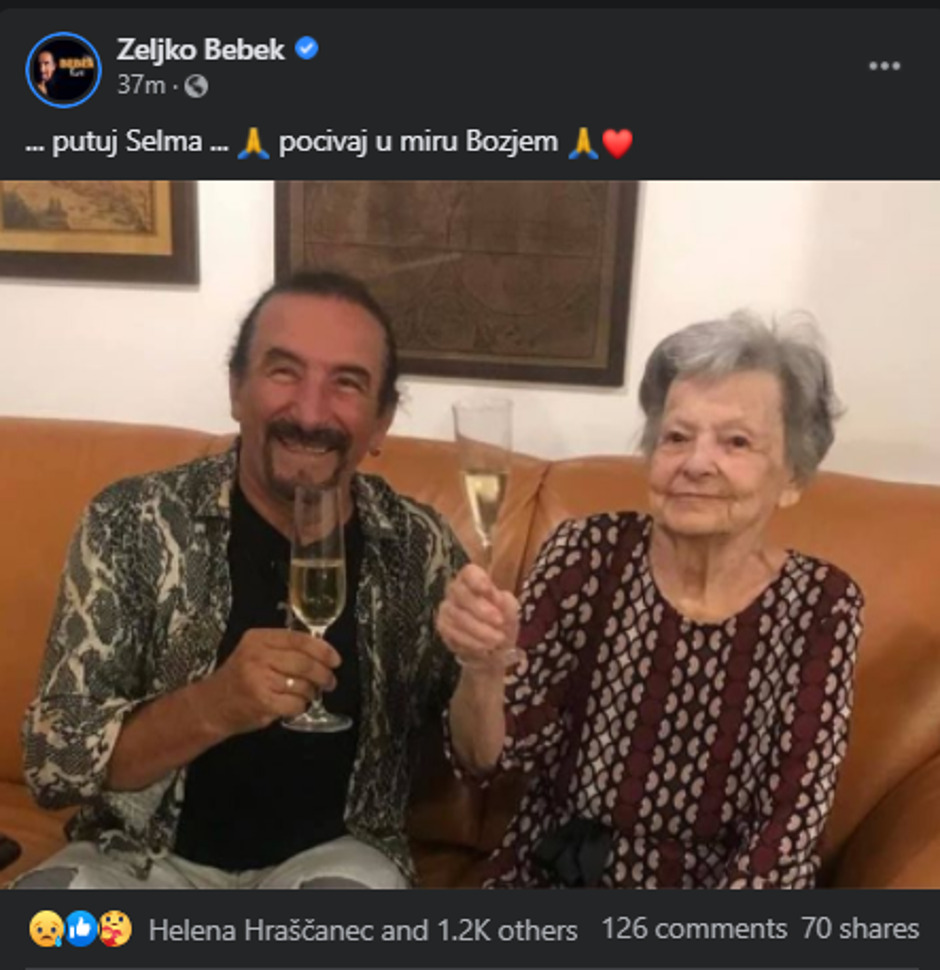Click the praying hands emoji beside the heart

point(582,144)
